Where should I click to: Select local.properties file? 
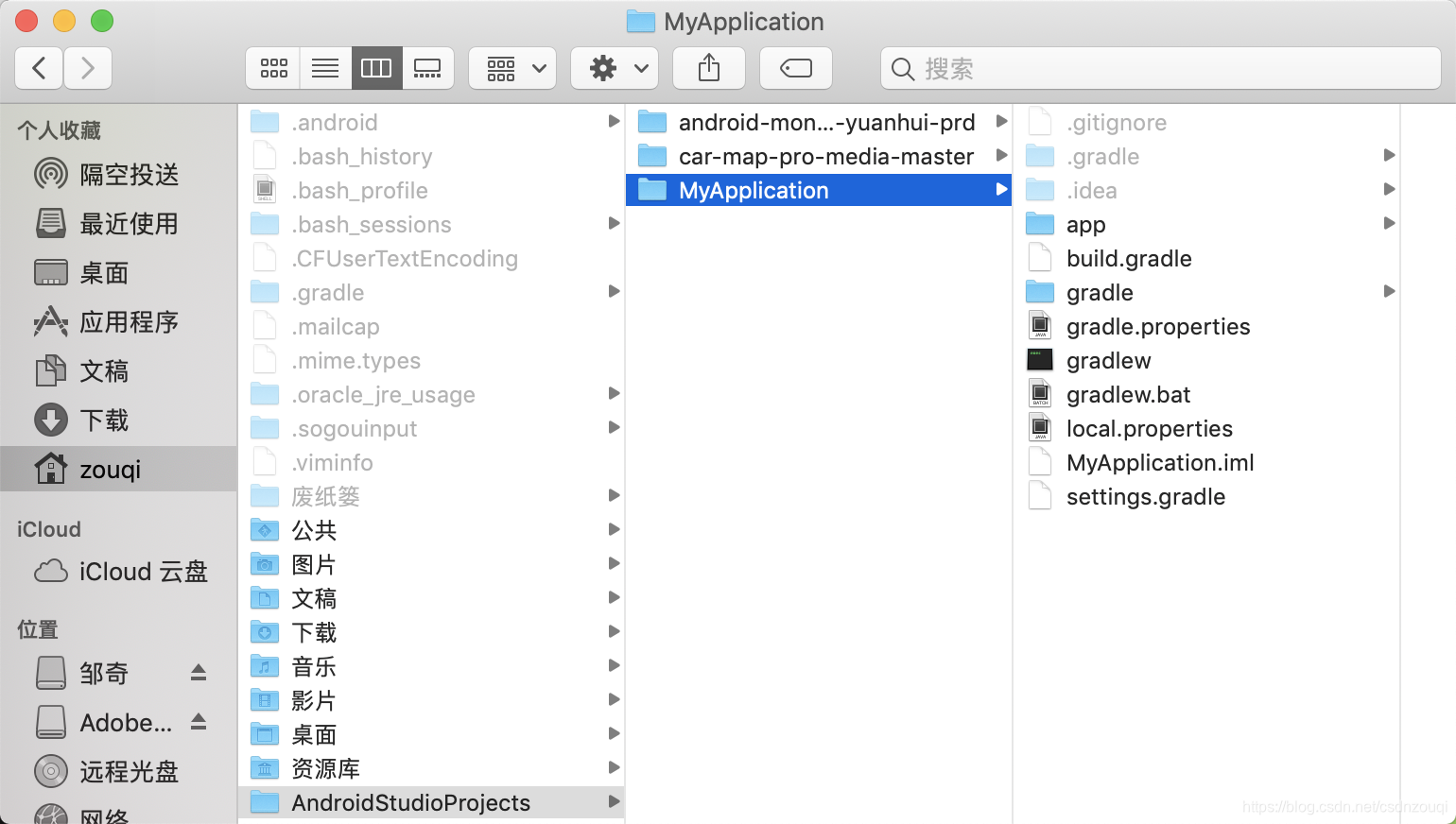coord(1208,428)
